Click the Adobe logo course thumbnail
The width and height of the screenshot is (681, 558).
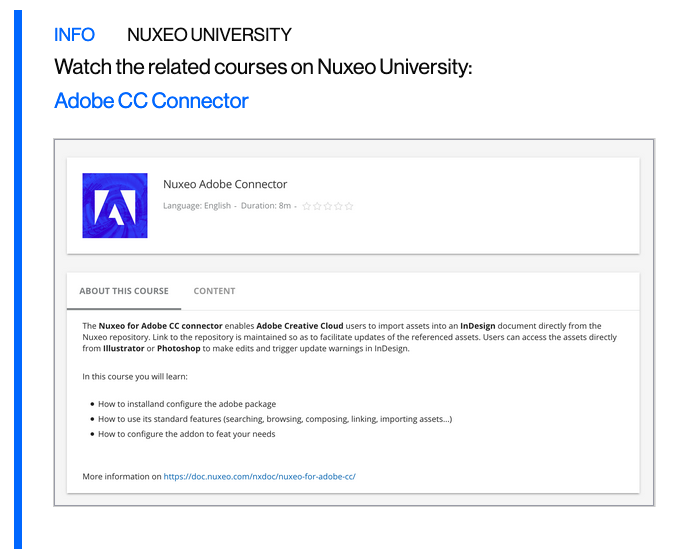coord(115,206)
